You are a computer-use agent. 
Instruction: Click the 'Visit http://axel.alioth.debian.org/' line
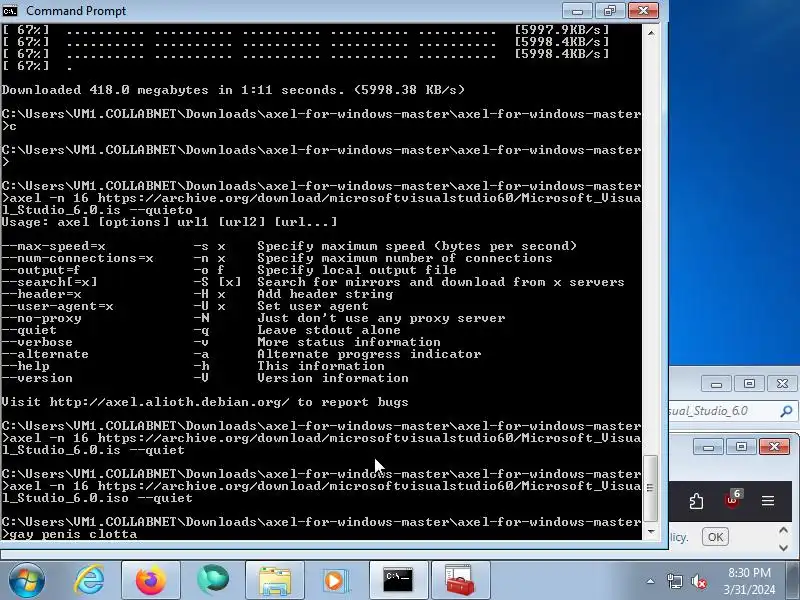(205, 402)
